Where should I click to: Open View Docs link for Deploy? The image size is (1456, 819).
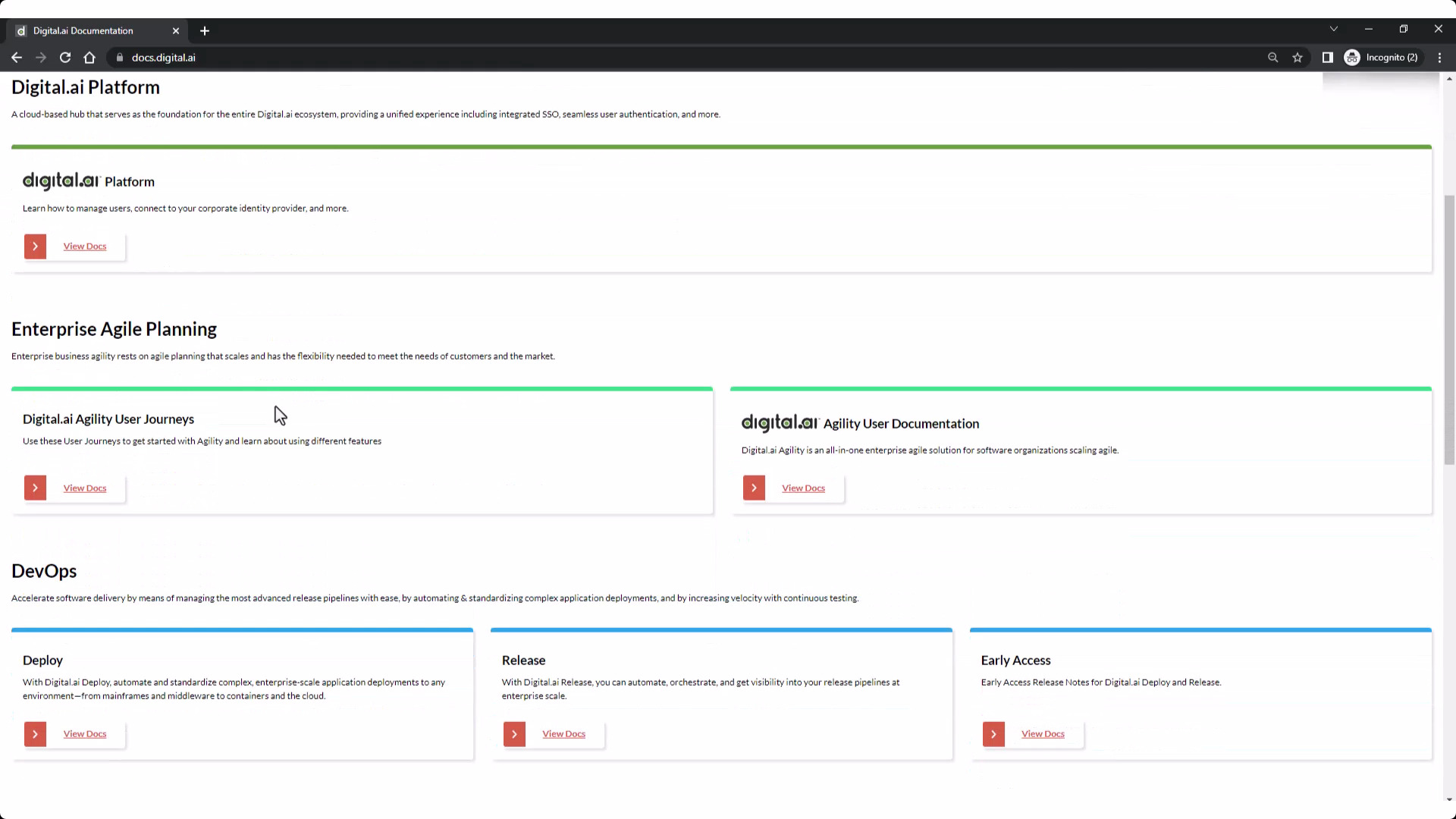[x=85, y=734]
